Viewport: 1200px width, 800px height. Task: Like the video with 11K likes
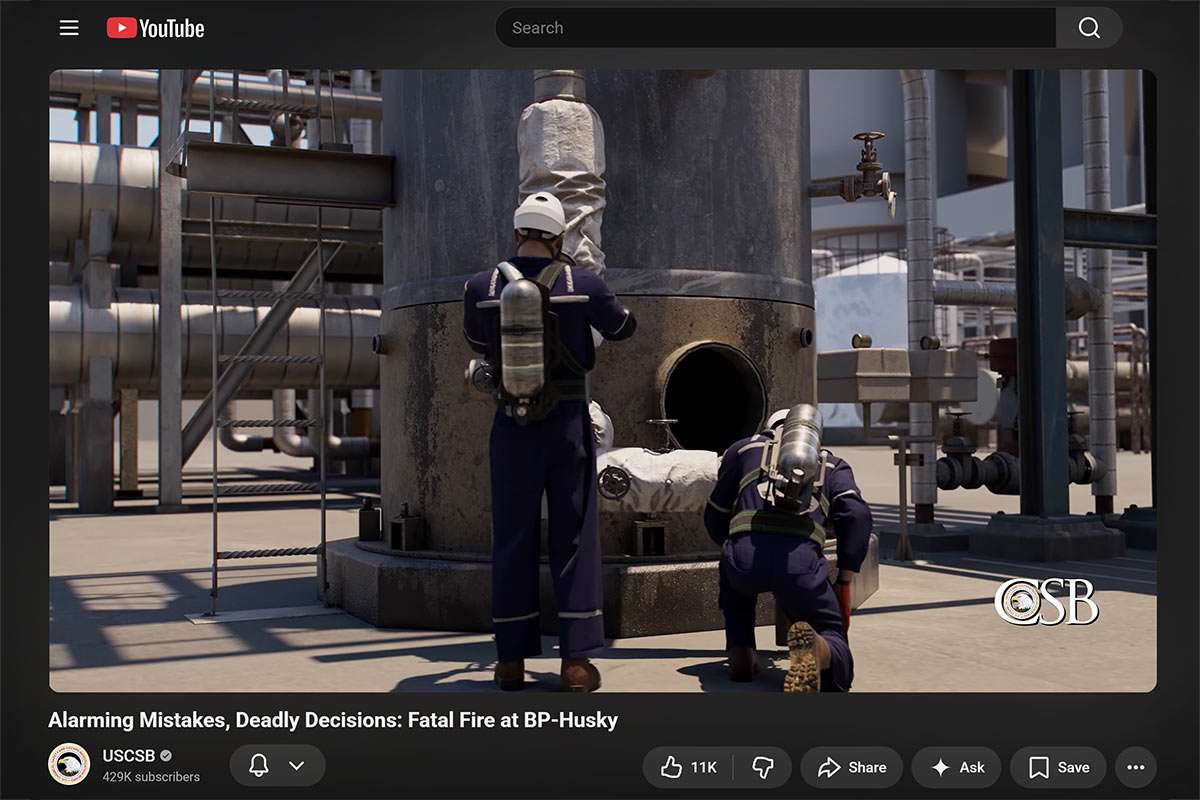point(688,767)
